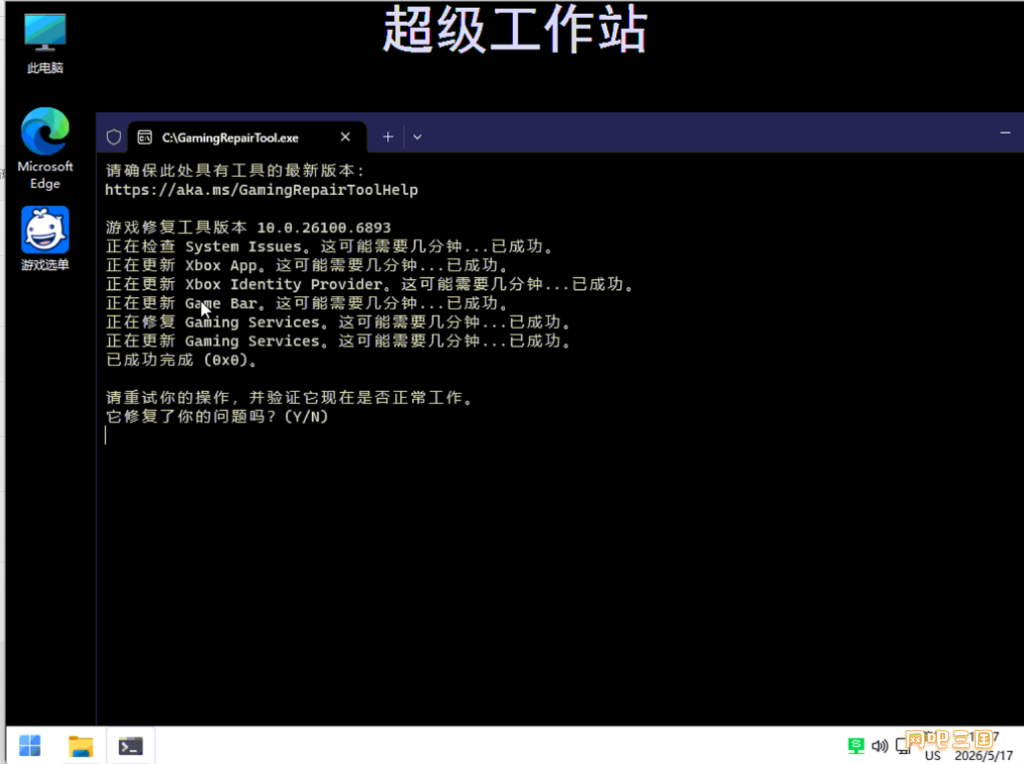Click the US language indicator
Viewport: 1024px width, 764px height.
point(933,756)
